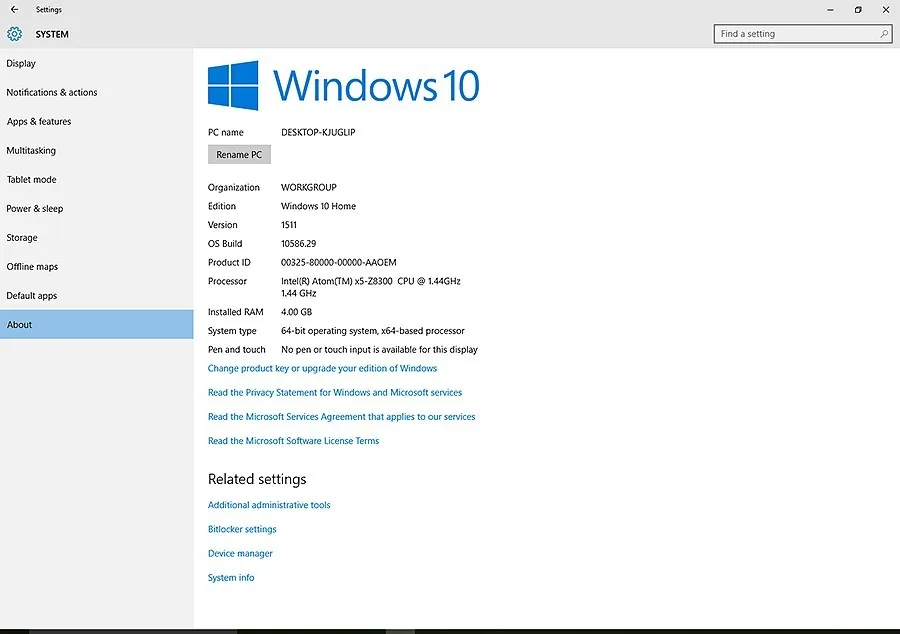The width and height of the screenshot is (900, 634).
Task: Minimize the Settings window
Action: pyautogui.click(x=830, y=10)
